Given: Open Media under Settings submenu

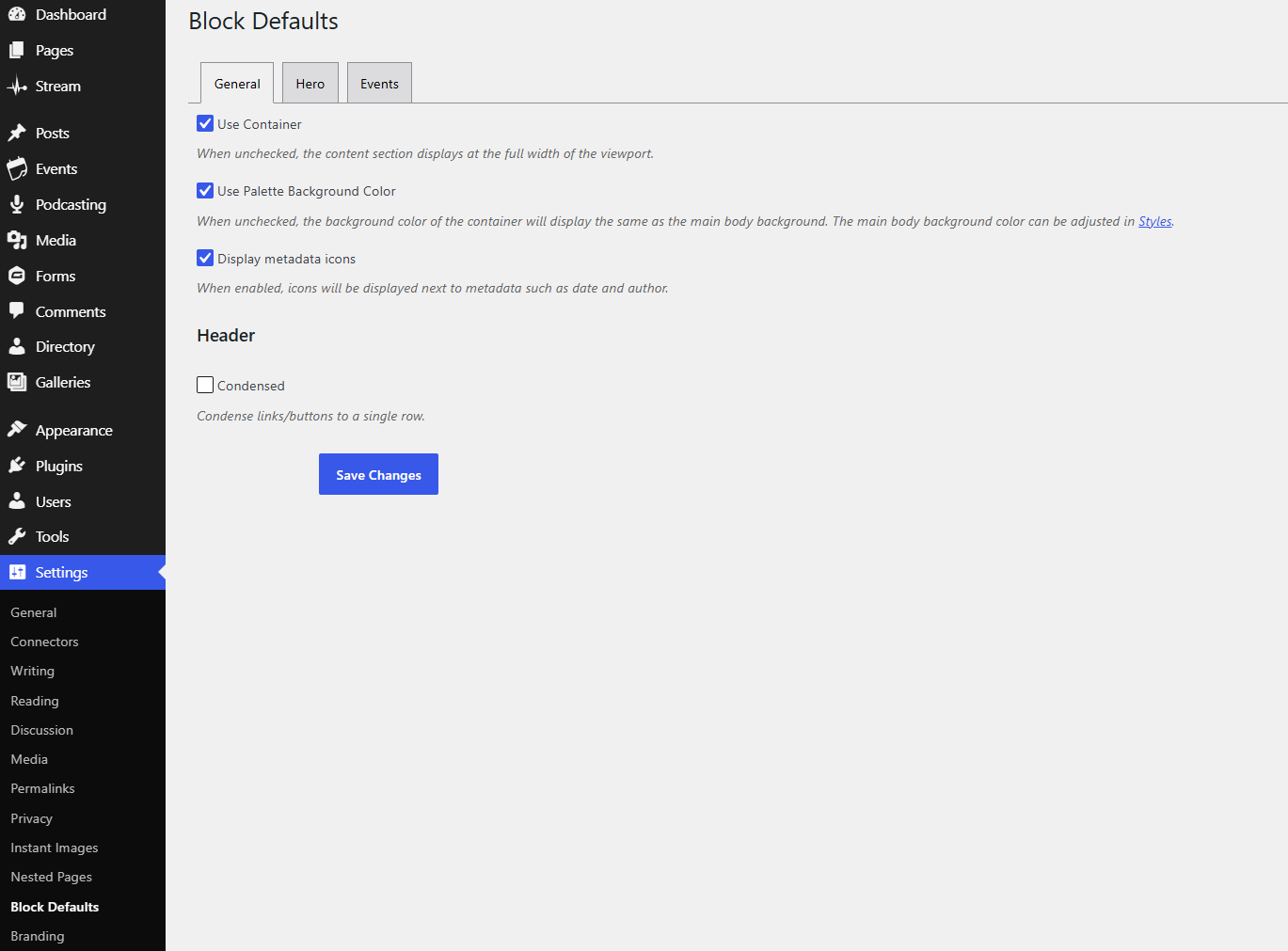Looking at the screenshot, I should tap(29, 759).
